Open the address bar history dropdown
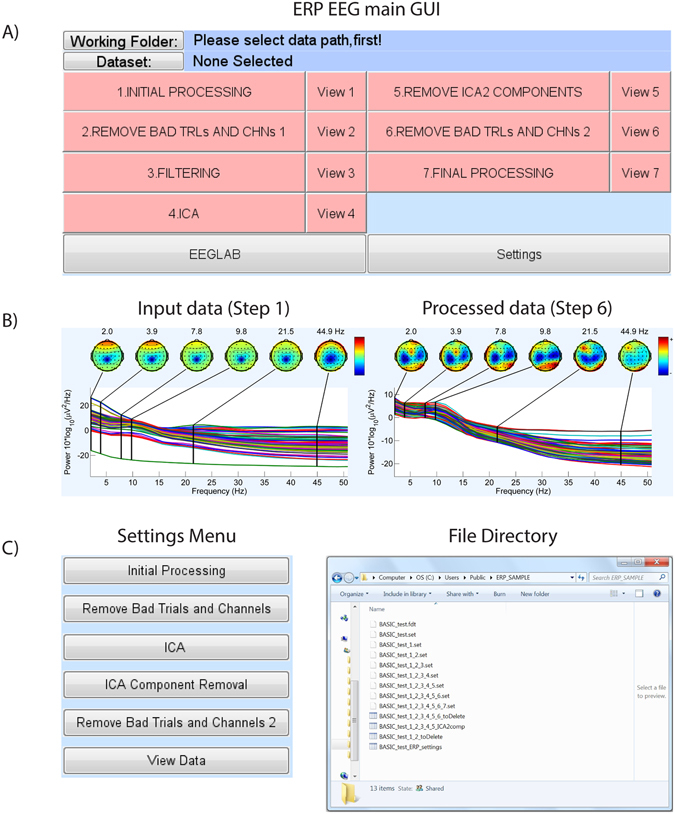 (x=572, y=577)
